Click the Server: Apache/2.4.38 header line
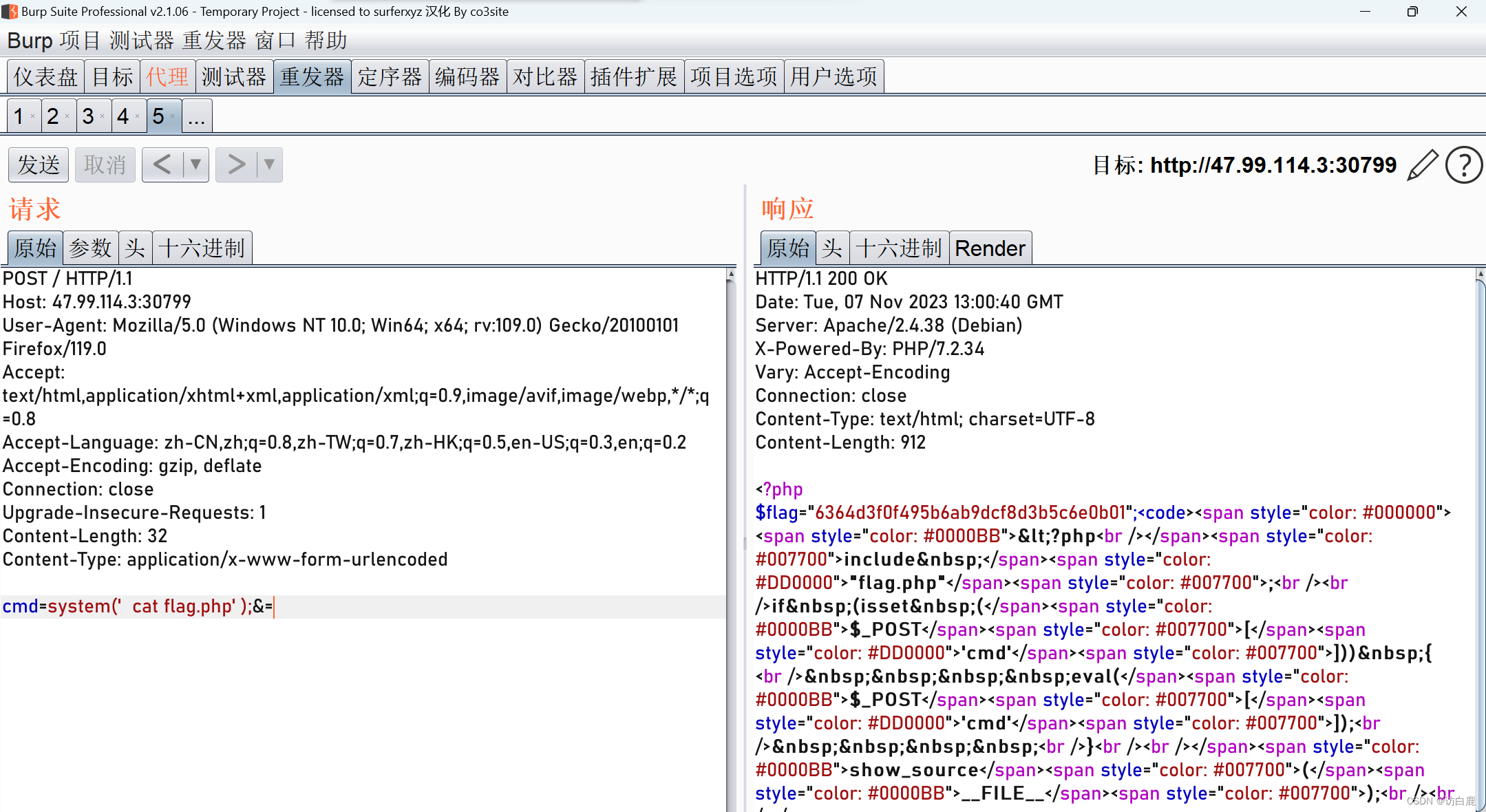The width and height of the screenshot is (1486, 812). 889,325
